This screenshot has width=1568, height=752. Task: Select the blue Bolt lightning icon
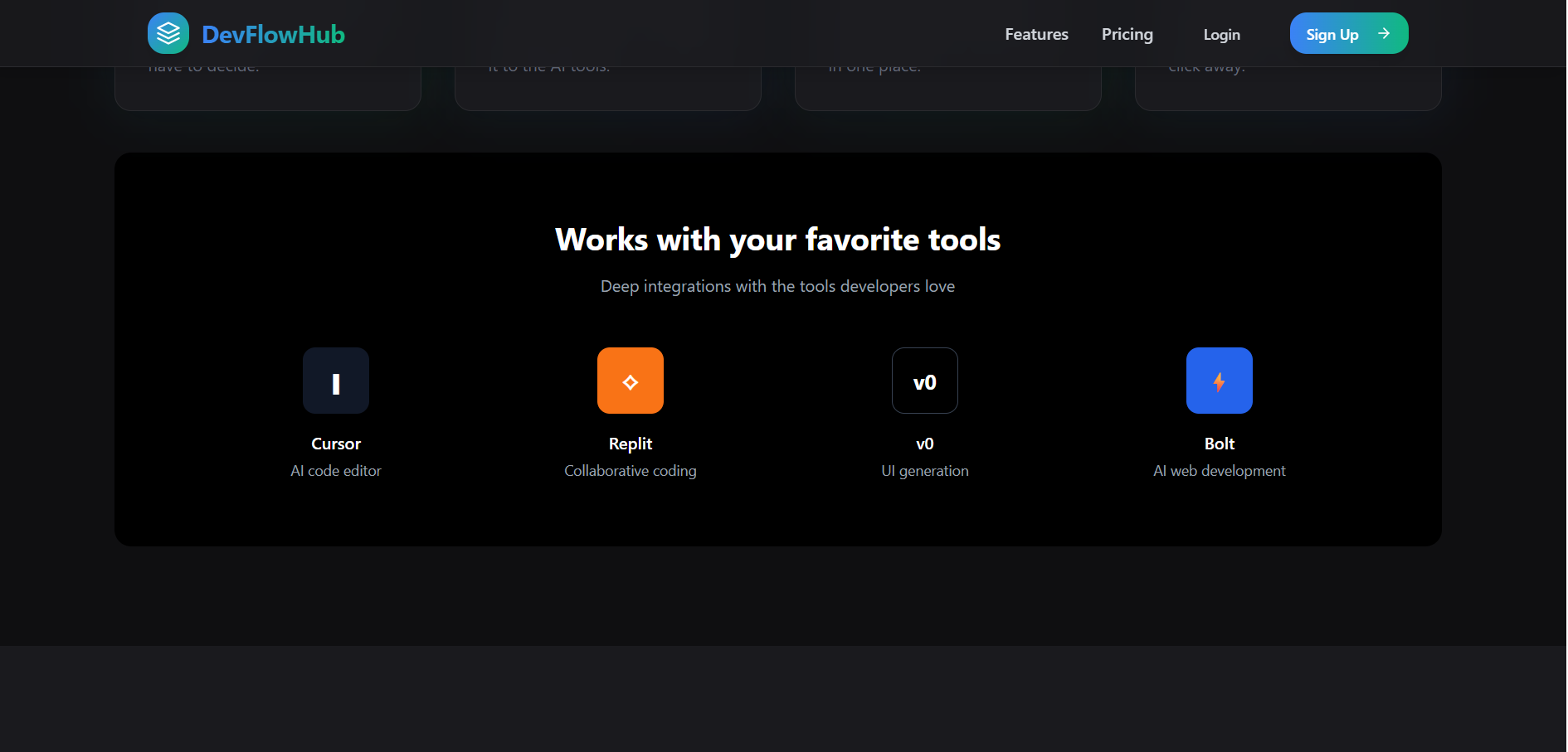(x=1220, y=381)
